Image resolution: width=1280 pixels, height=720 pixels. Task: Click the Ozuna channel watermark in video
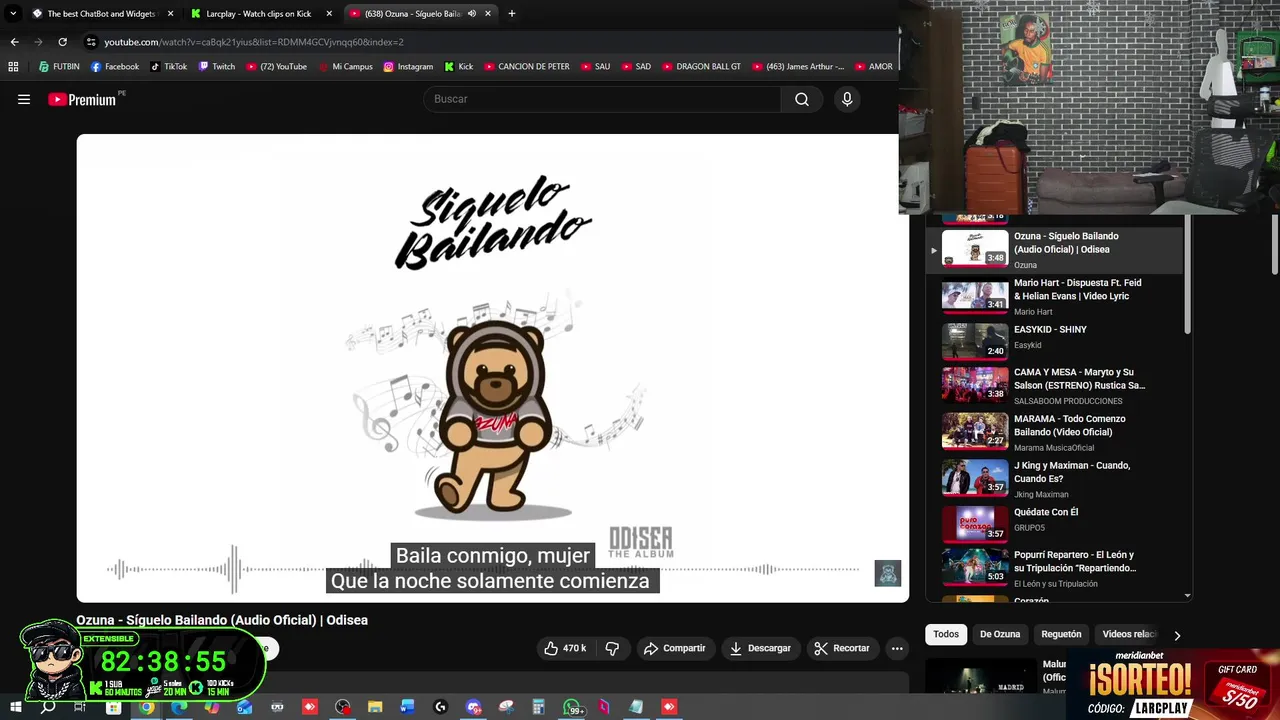pyautogui.click(x=888, y=573)
